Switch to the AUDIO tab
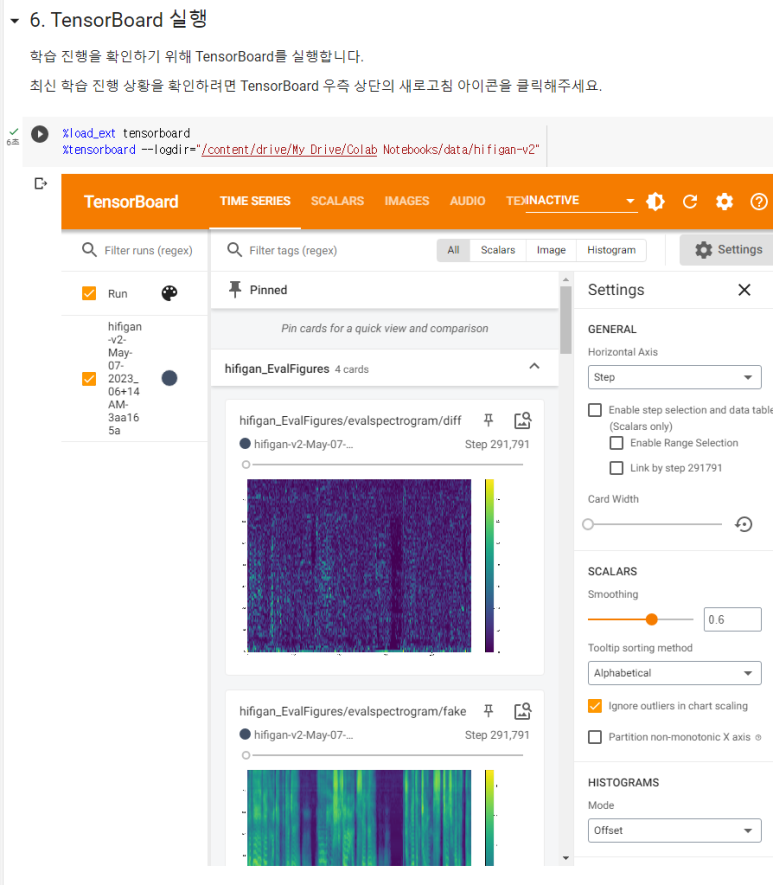Image resolution: width=773 pixels, height=885 pixels. (x=467, y=201)
